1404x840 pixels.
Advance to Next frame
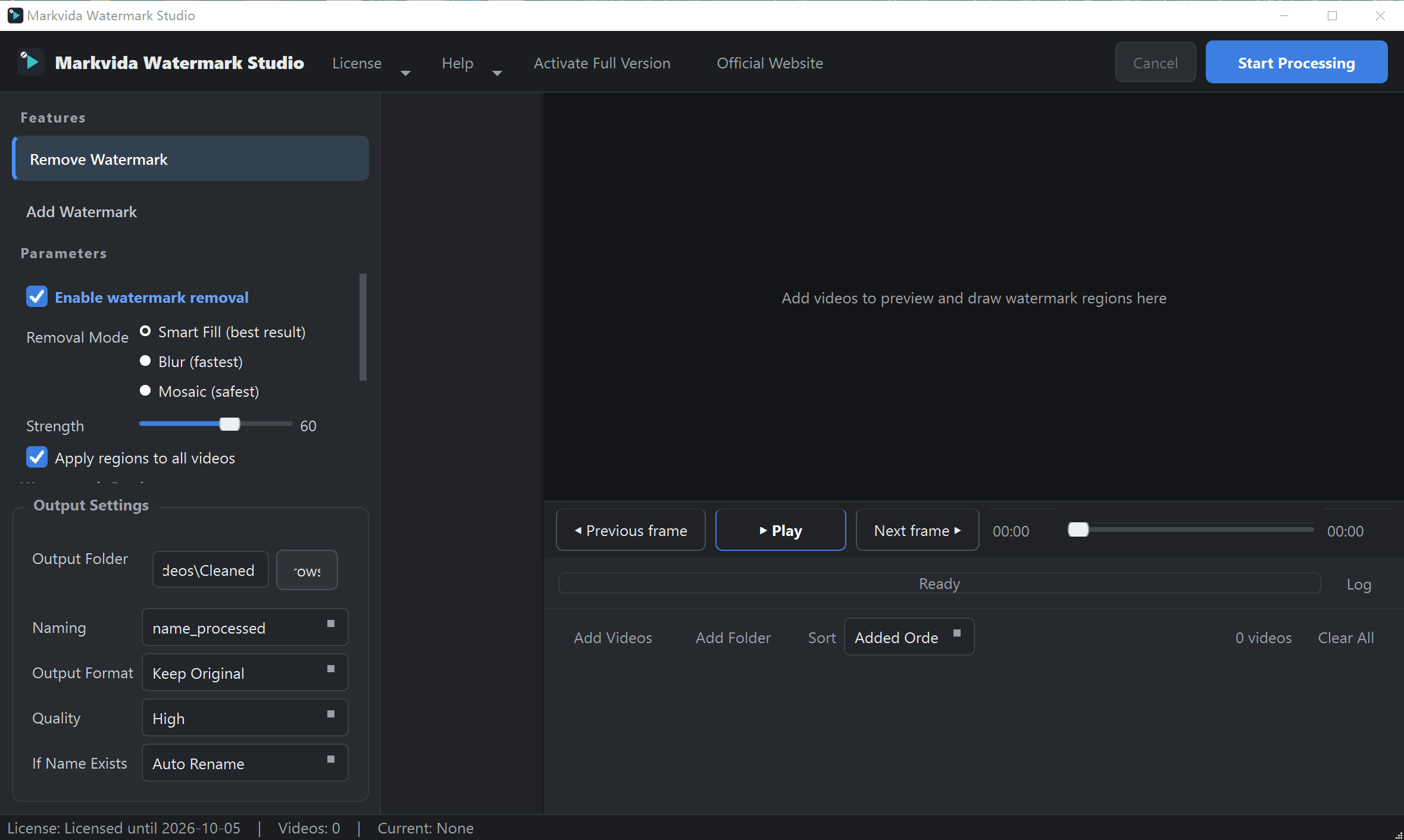(917, 530)
